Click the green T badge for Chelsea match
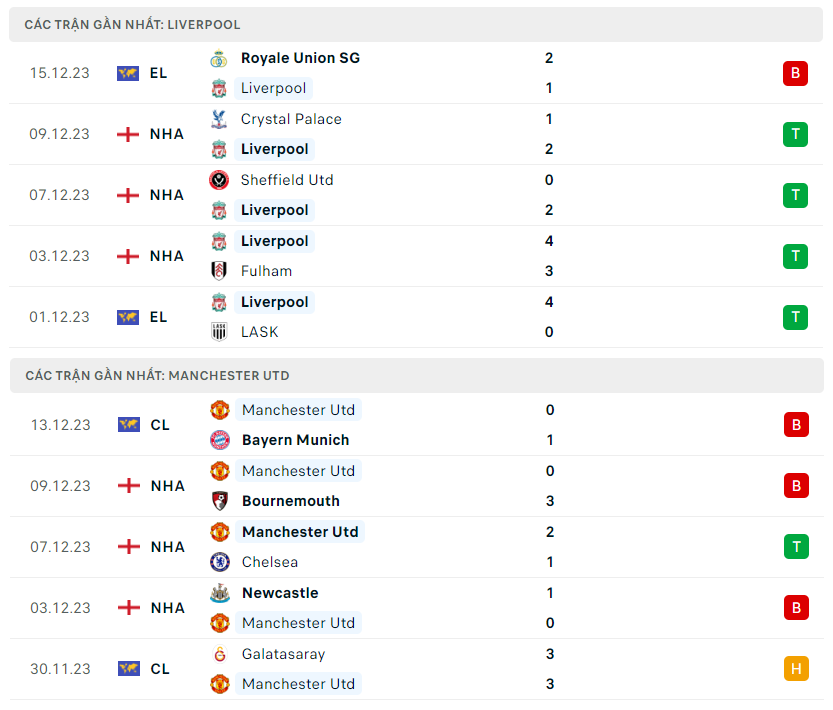Screen dimensions: 833x710 pos(796,547)
